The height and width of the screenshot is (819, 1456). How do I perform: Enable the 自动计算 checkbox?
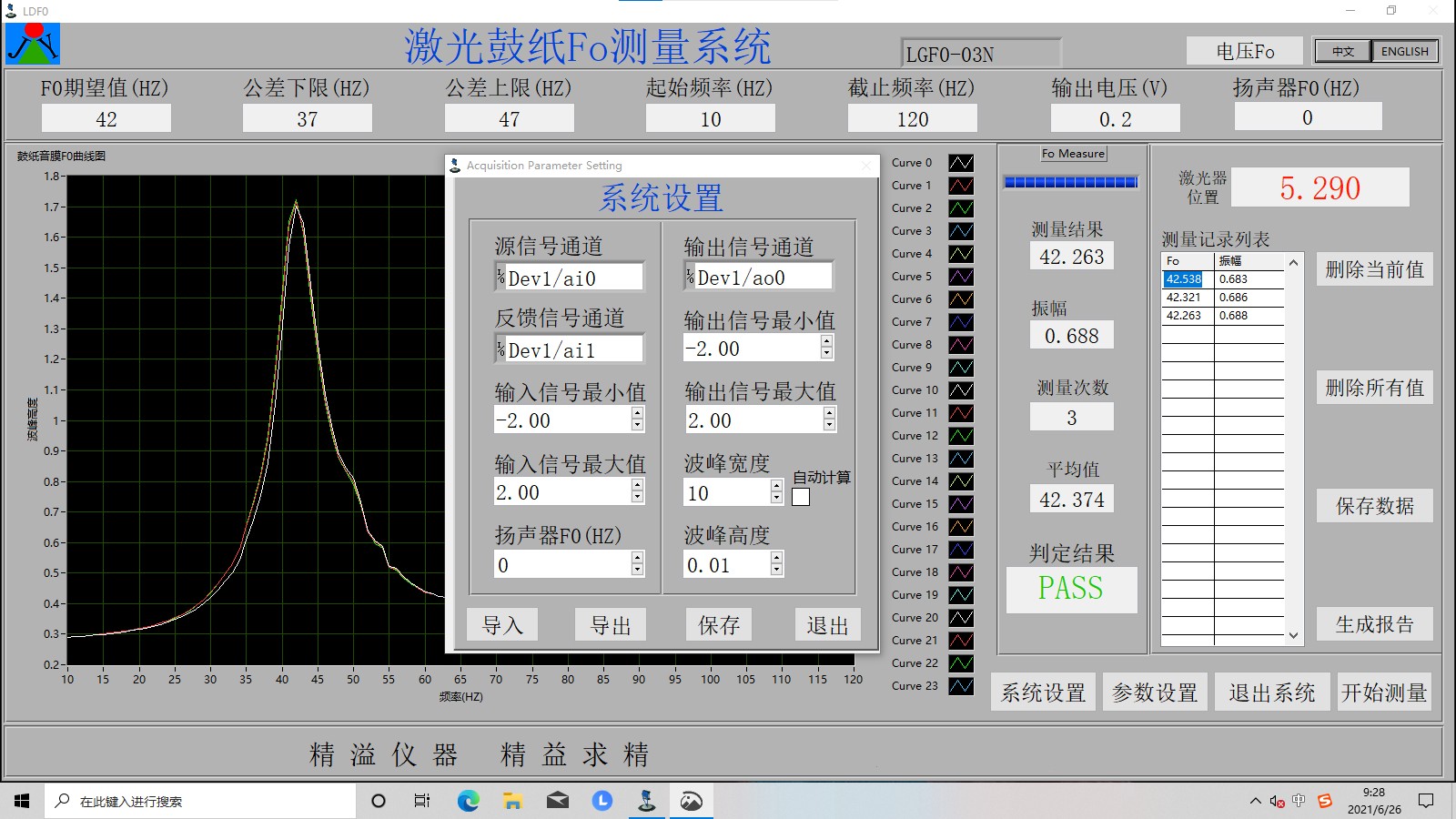tap(801, 497)
